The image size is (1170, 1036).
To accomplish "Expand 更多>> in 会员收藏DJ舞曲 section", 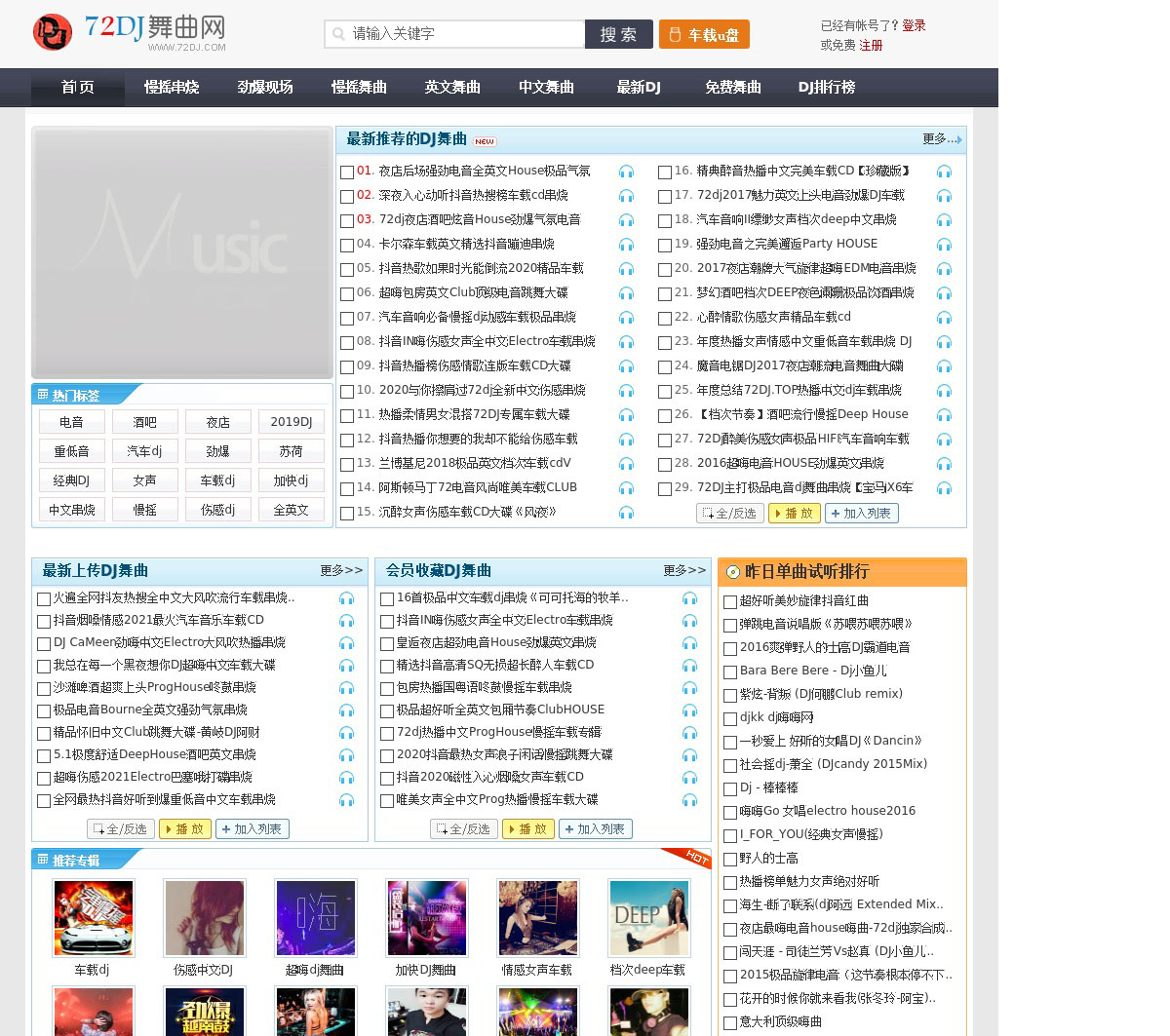I will pos(684,570).
